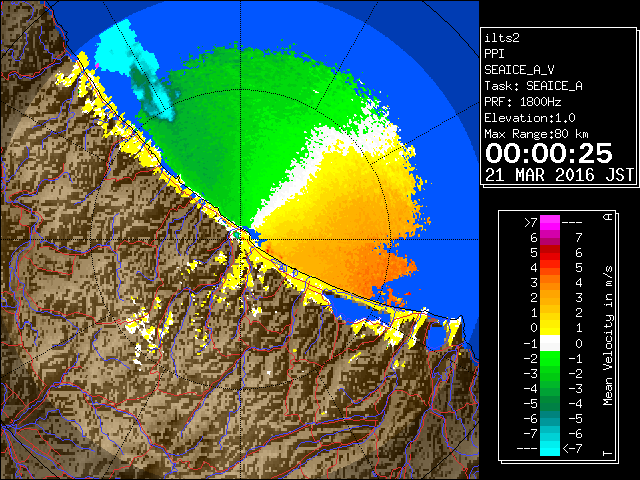This screenshot has height=480, width=640.
Task: Click the '21 MAR 2016 JST' date
Action: coord(559,175)
